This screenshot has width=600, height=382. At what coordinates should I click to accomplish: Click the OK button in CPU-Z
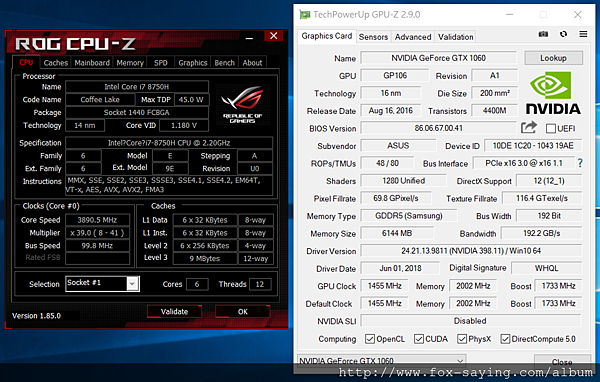tap(243, 312)
